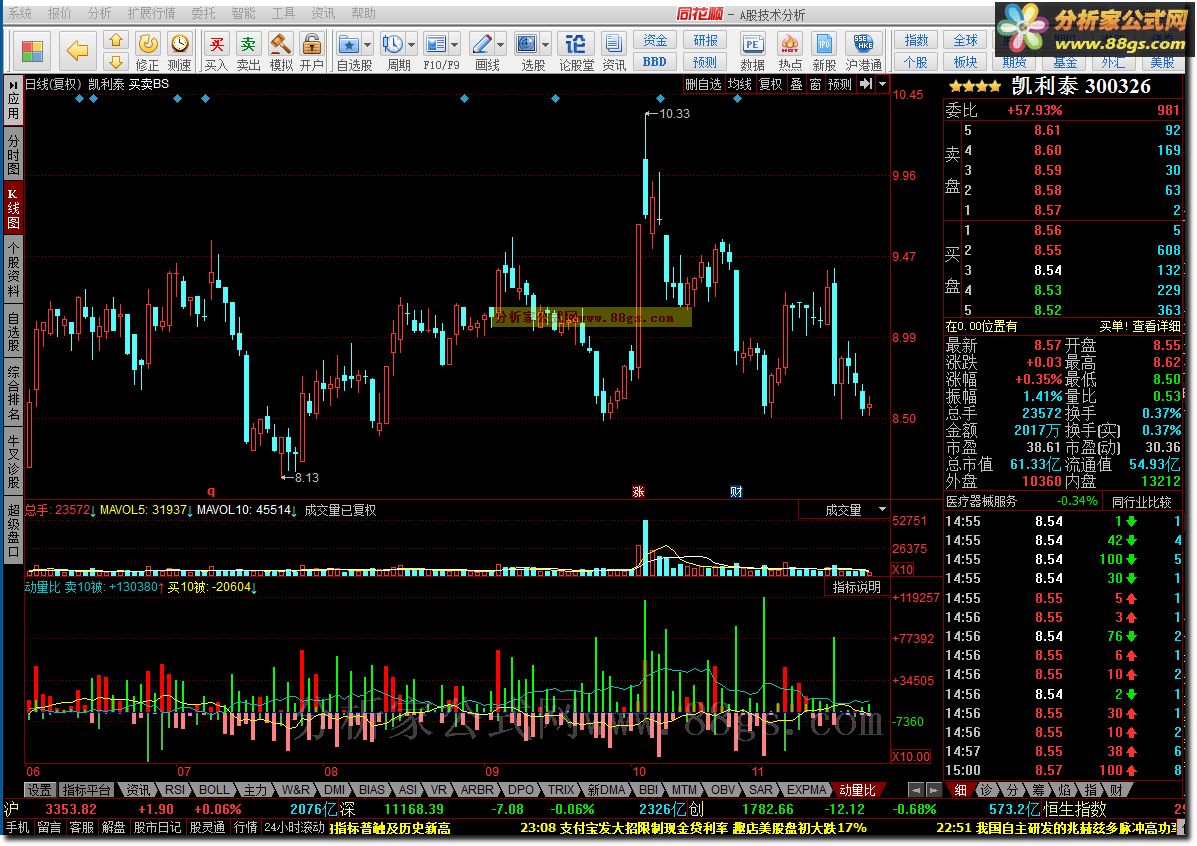Expand the F10/F9 dropdown arrow

pos(455,44)
